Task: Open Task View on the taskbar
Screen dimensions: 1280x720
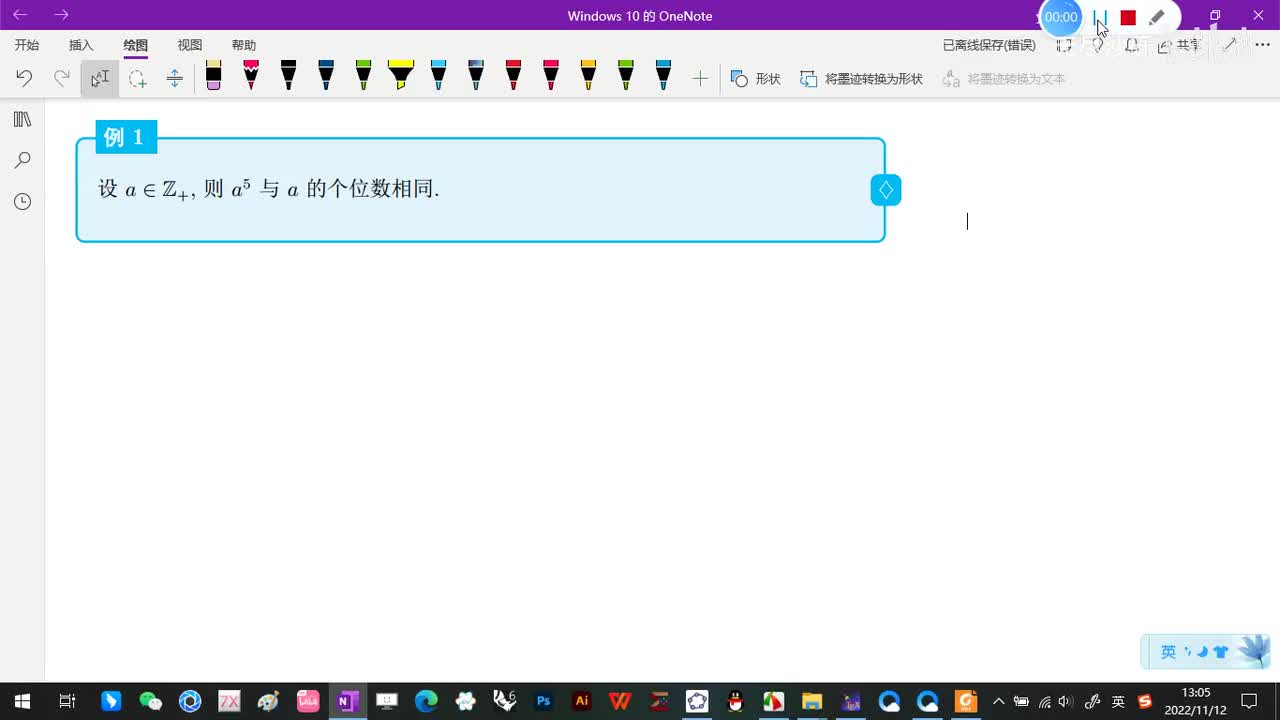Action: point(67,701)
